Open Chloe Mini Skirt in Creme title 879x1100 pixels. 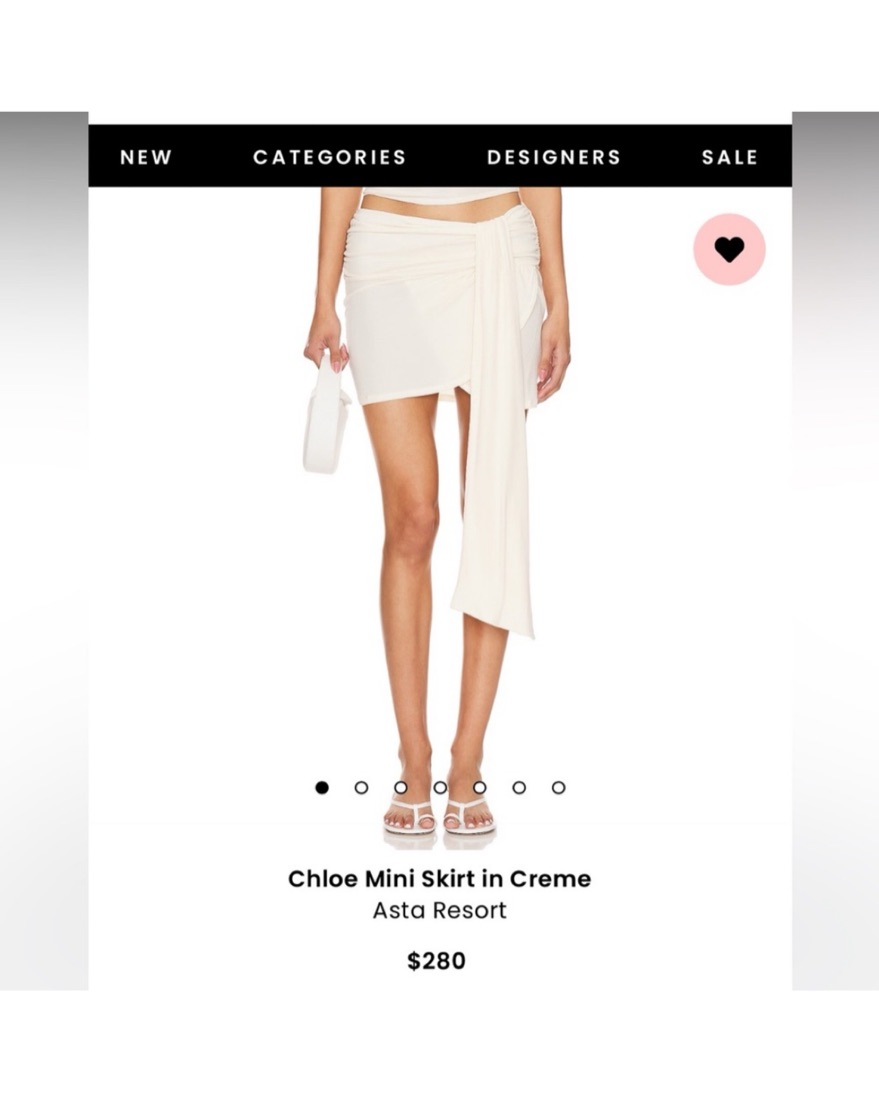coord(439,878)
